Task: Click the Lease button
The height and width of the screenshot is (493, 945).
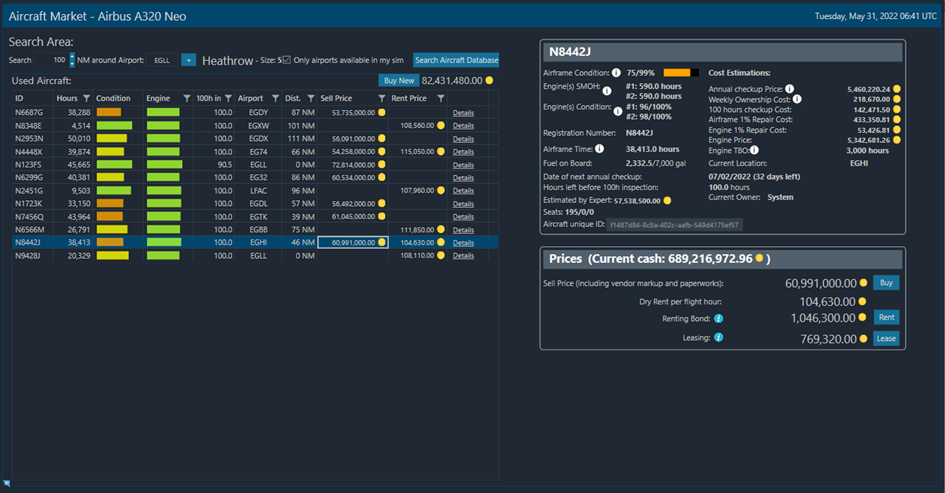Action: click(886, 338)
